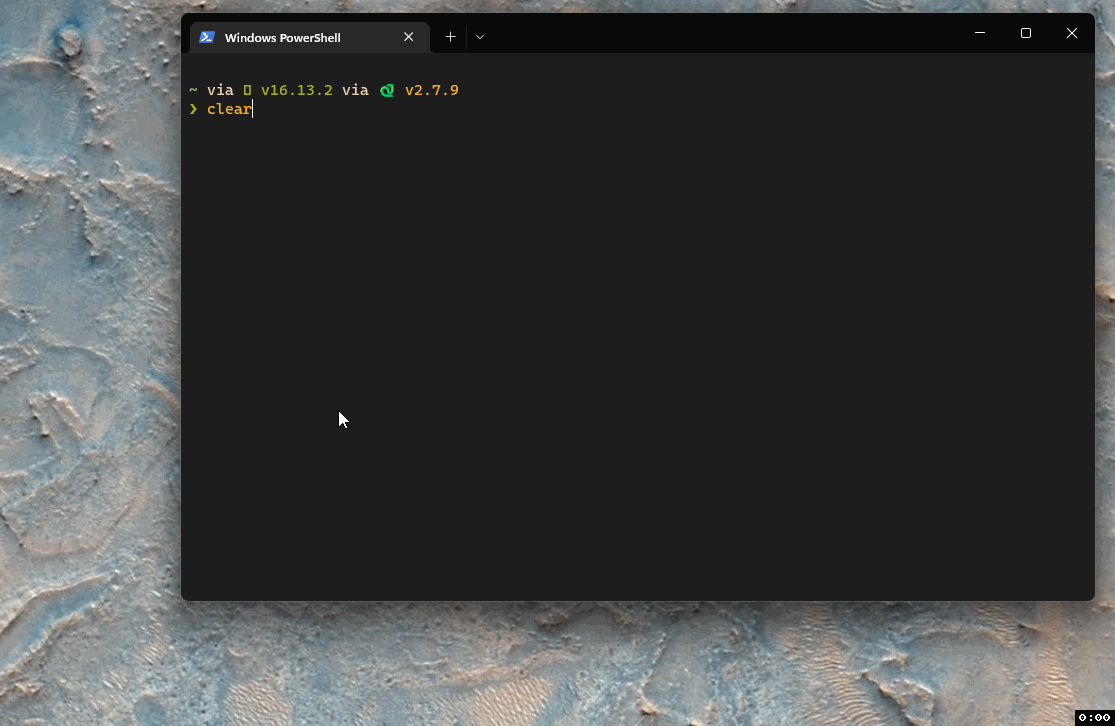This screenshot has width=1115, height=726.
Task: Select the Windows PowerShell tab
Action: tap(309, 38)
